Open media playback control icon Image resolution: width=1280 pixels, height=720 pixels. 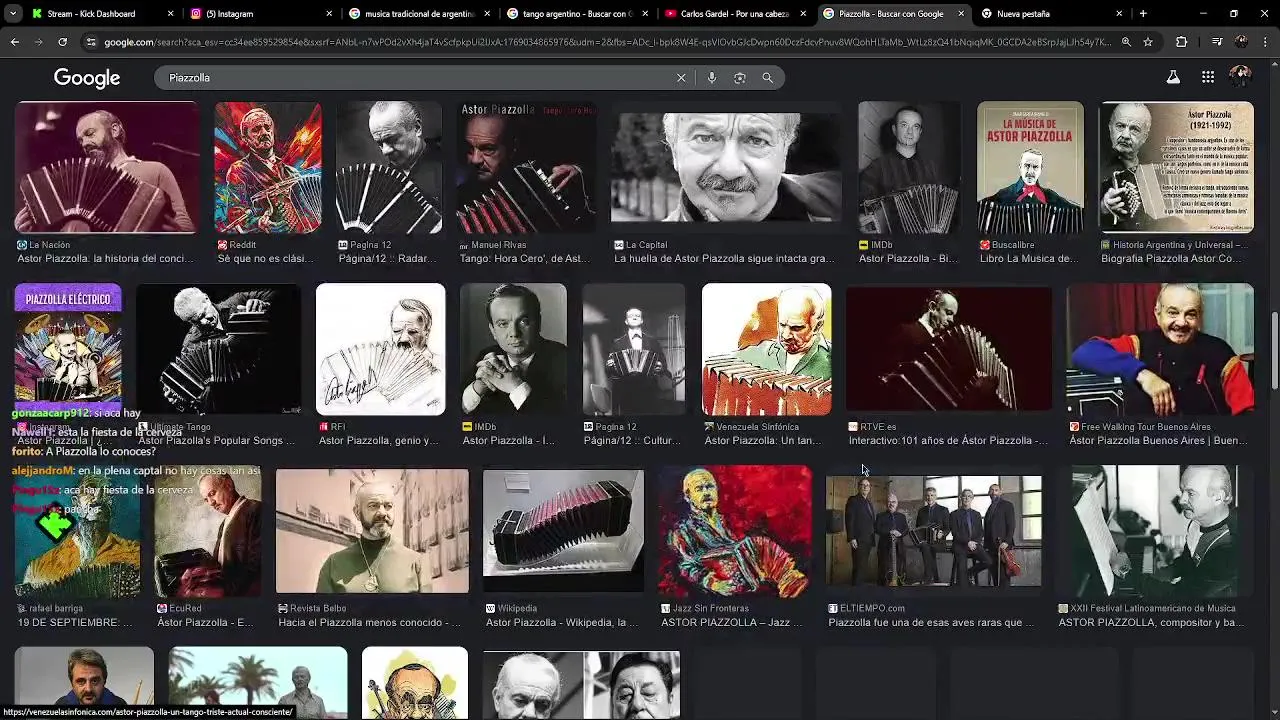1216,42
